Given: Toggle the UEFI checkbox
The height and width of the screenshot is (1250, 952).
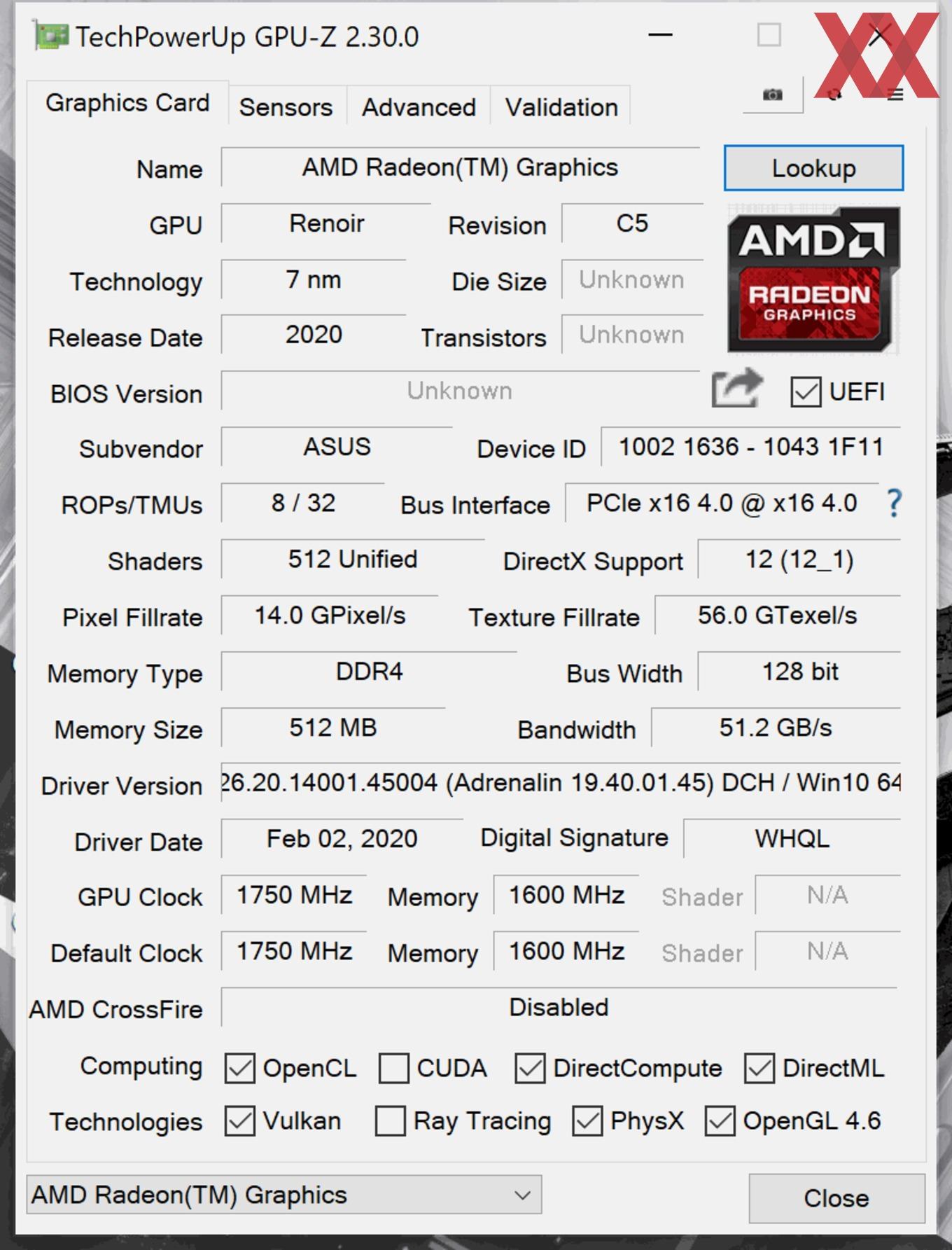Looking at the screenshot, I should click(x=806, y=392).
